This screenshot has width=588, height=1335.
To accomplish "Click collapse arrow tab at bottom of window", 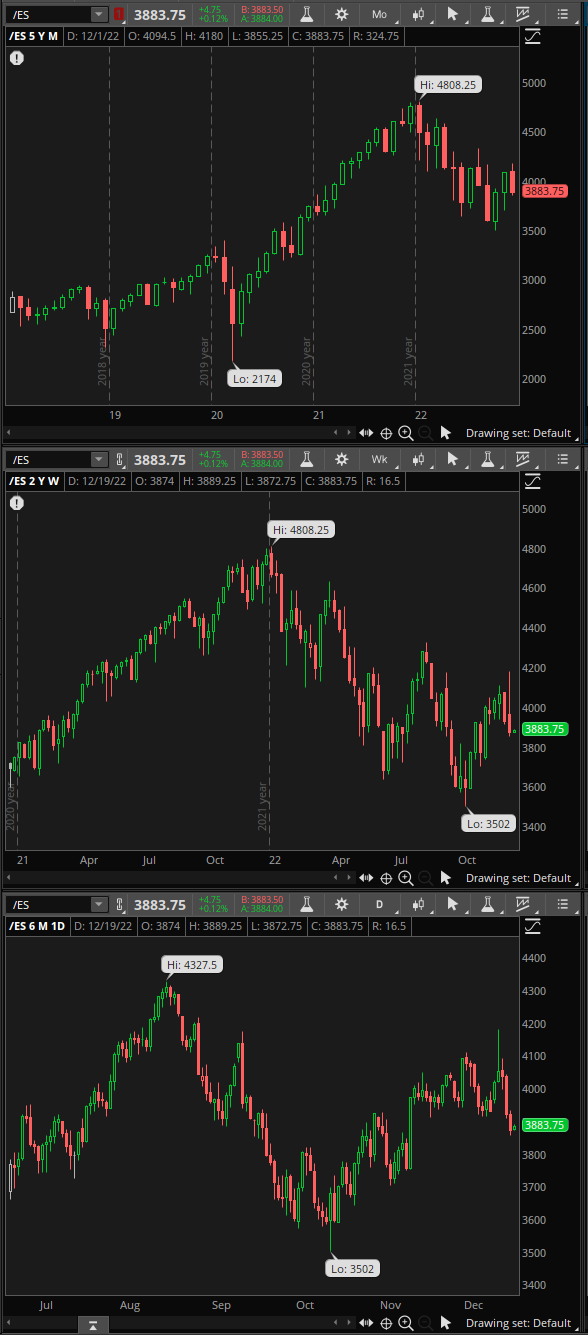I will [x=91, y=1326].
